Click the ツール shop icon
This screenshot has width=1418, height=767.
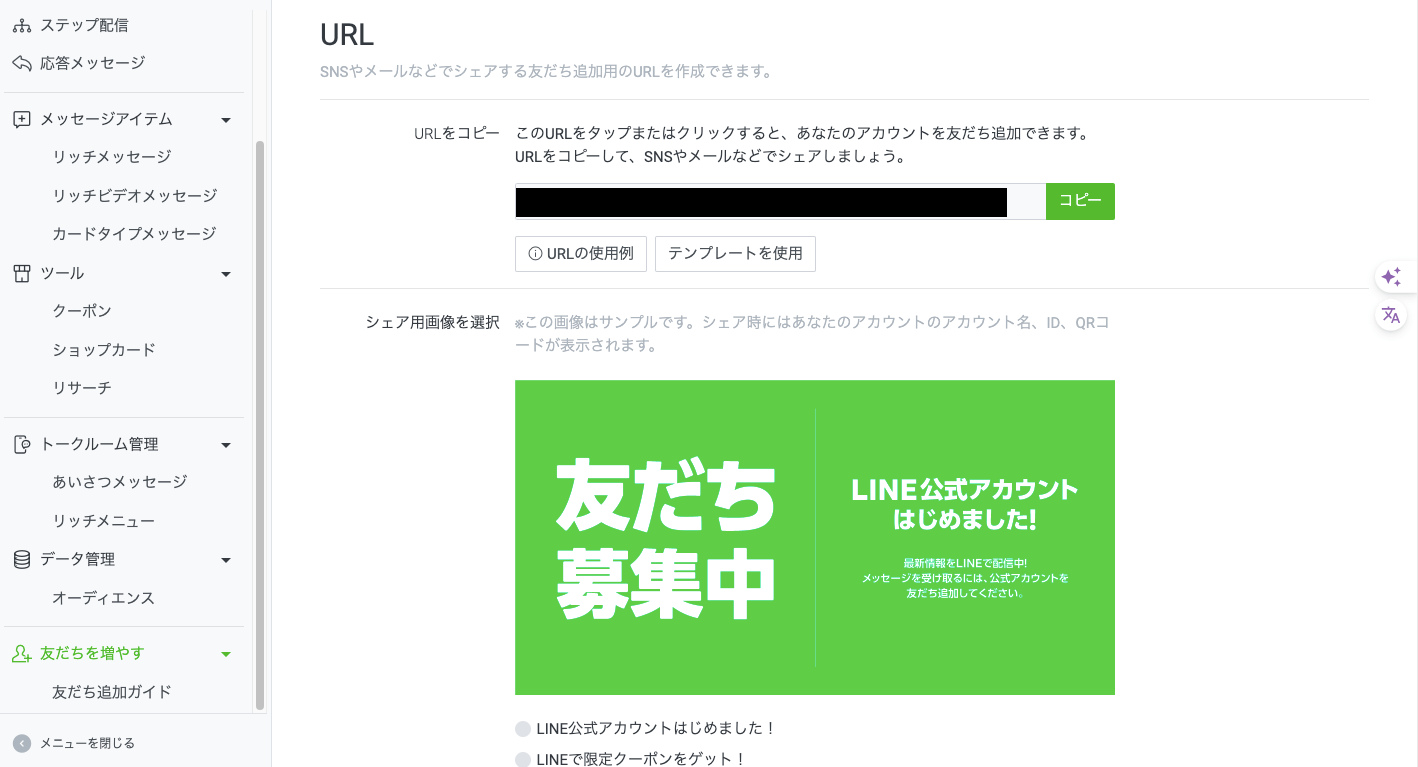[22, 273]
